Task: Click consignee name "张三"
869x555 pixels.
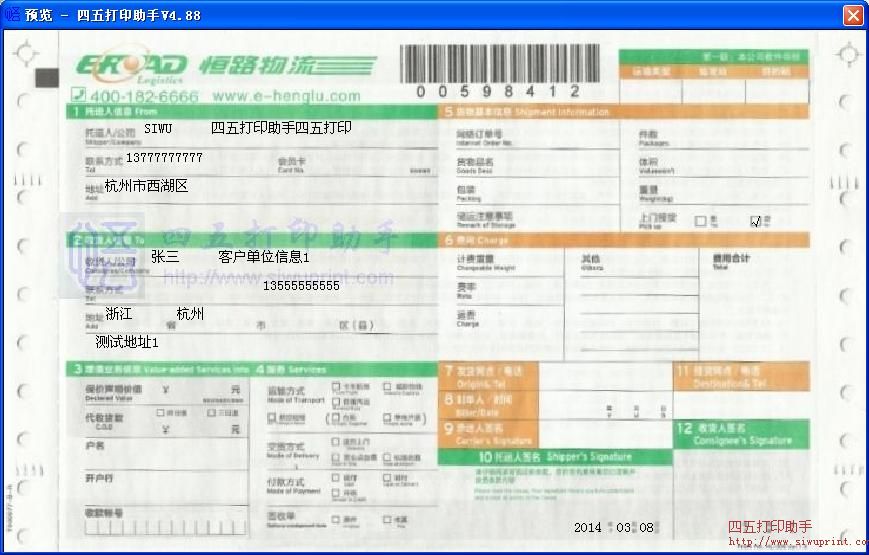Action: (165, 257)
